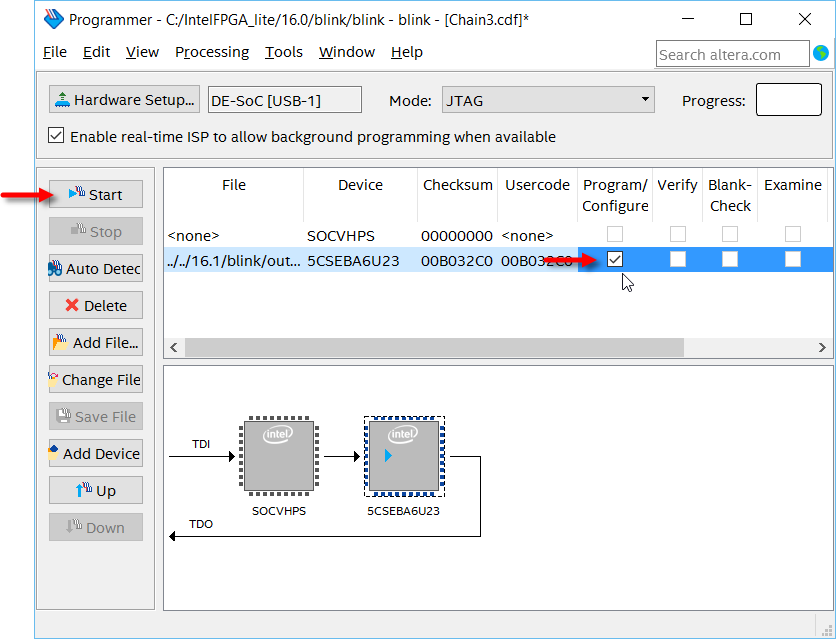The height and width of the screenshot is (639, 836).
Task: Click the Search altera.com field
Action: coord(733,54)
